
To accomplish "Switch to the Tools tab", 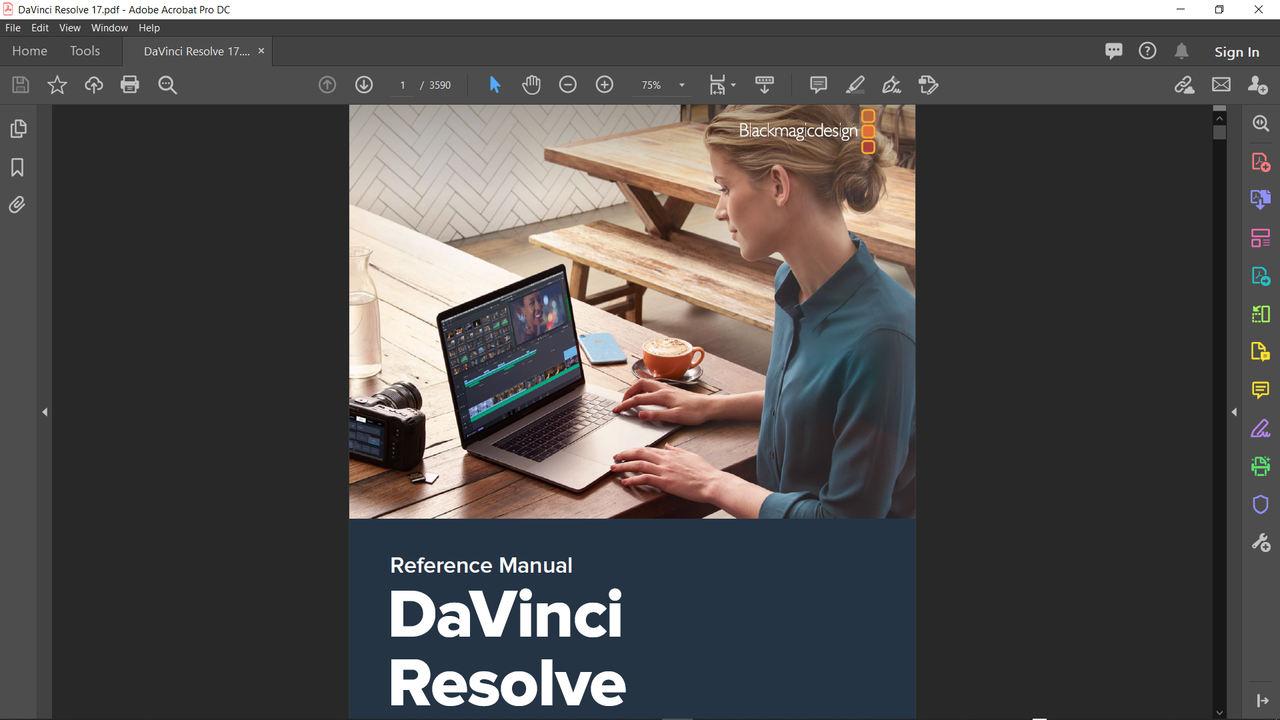I will point(85,51).
